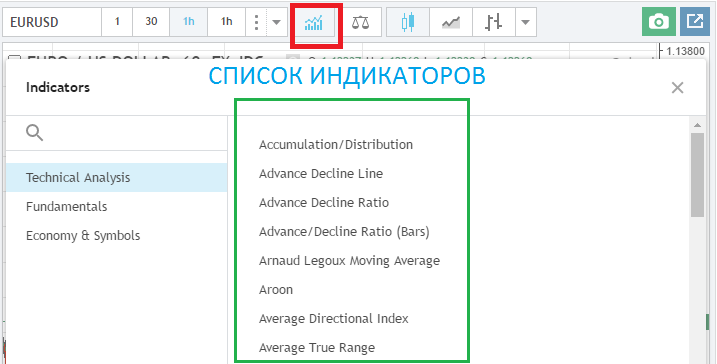Click the scrollbar up arrow
Screen dimensions: 717x364
coord(697,125)
